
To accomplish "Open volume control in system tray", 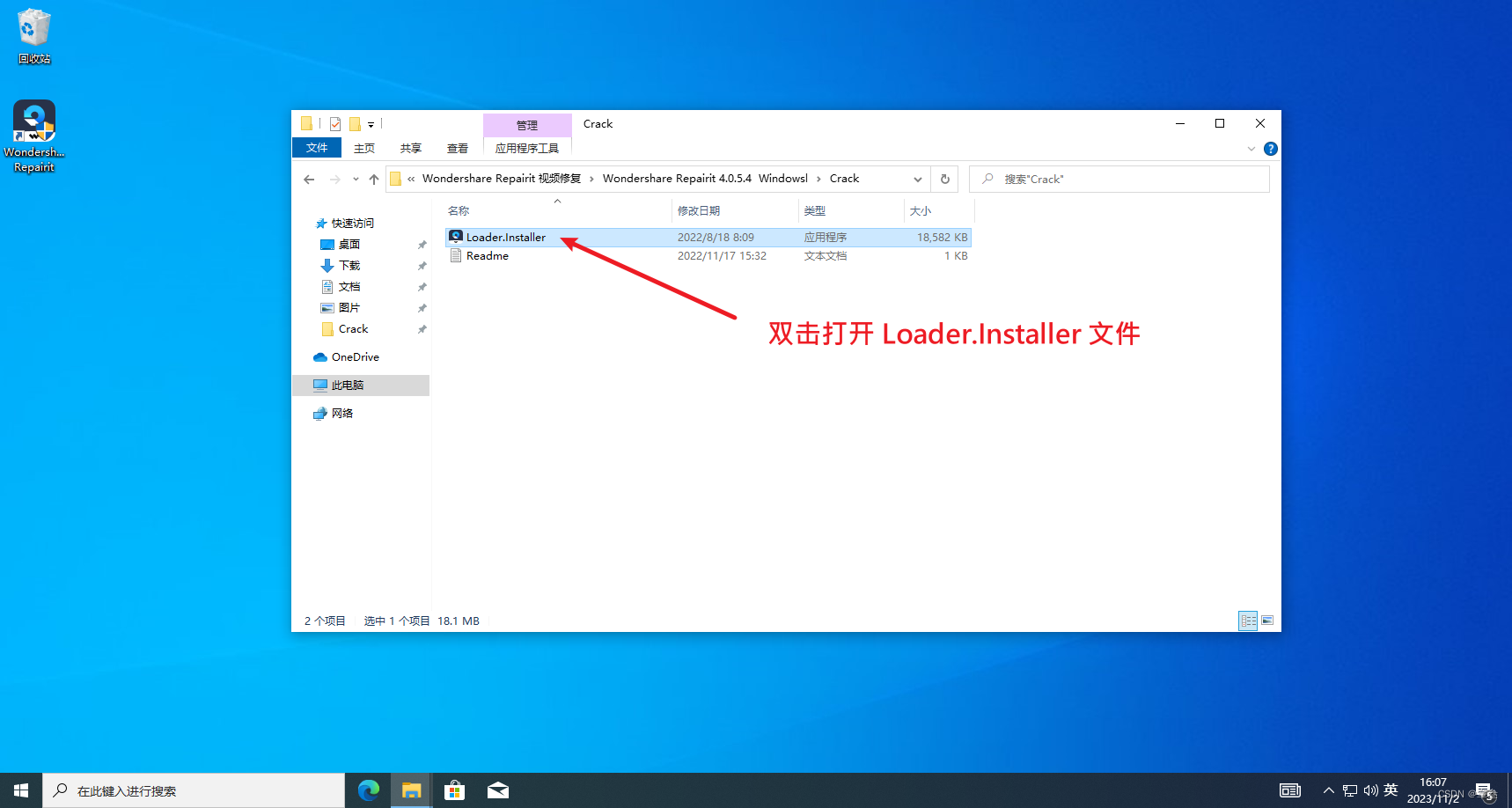I will [x=1370, y=790].
